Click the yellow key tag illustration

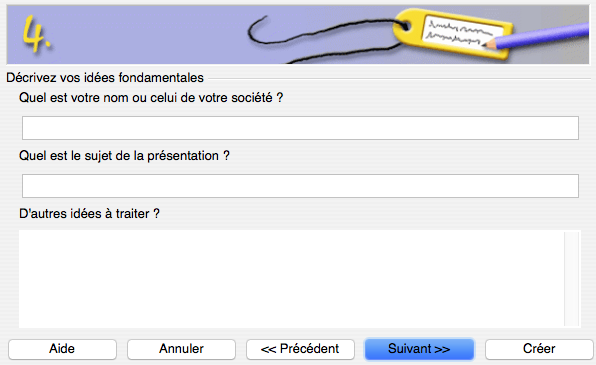452,33
